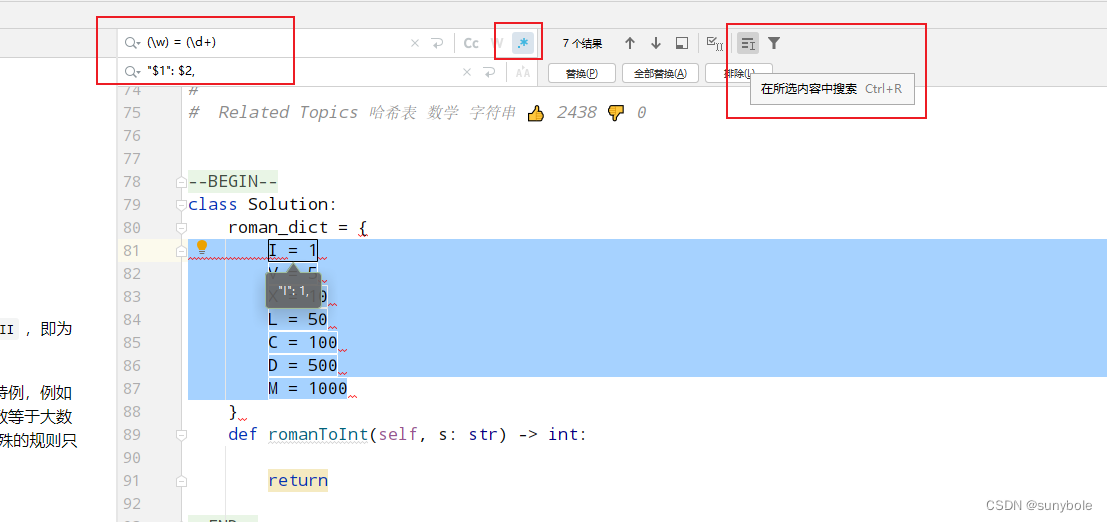Click L = 50 on line 84
Viewport: 1107px width, 522px height.
click(x=298, y=319)
